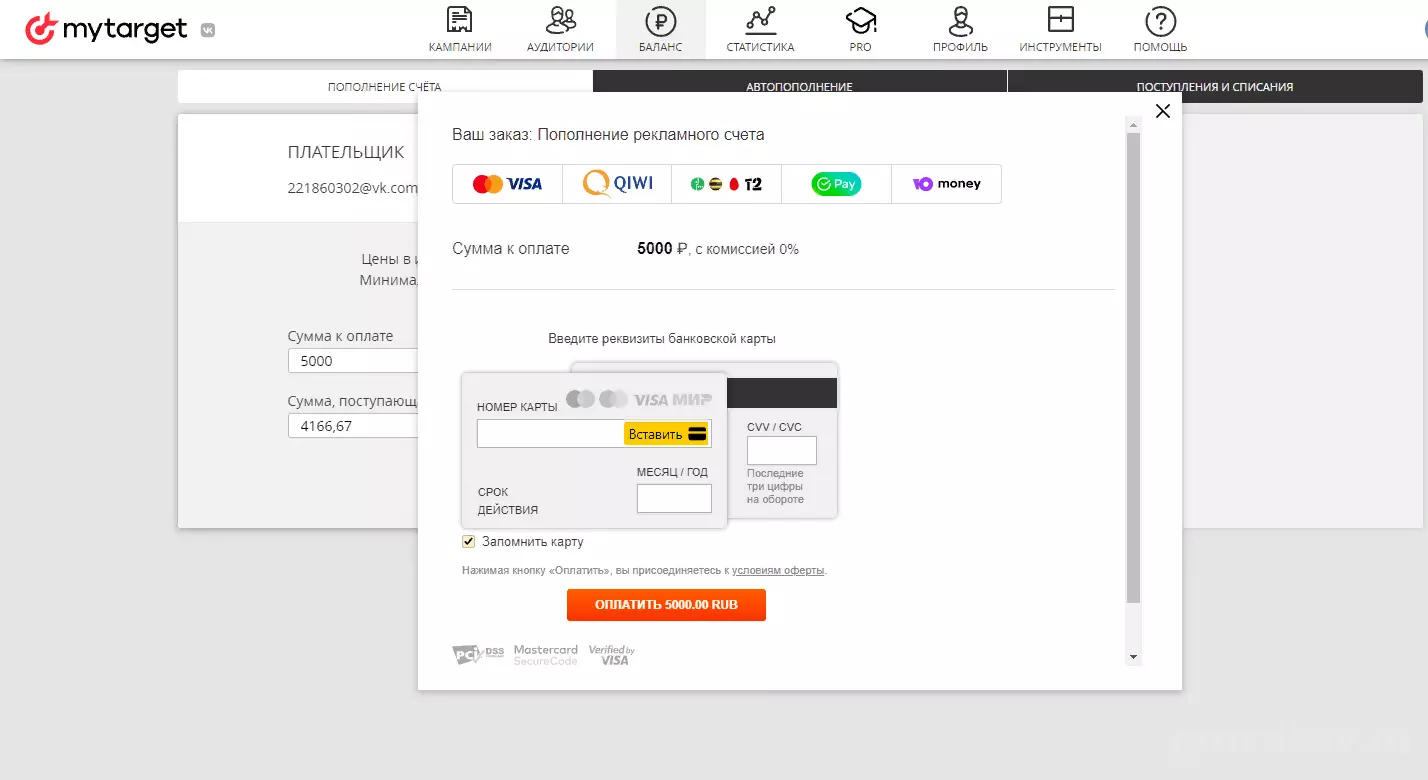Focus the CVV / CVC field
The image size is (1428, 780).
(782, 450)
